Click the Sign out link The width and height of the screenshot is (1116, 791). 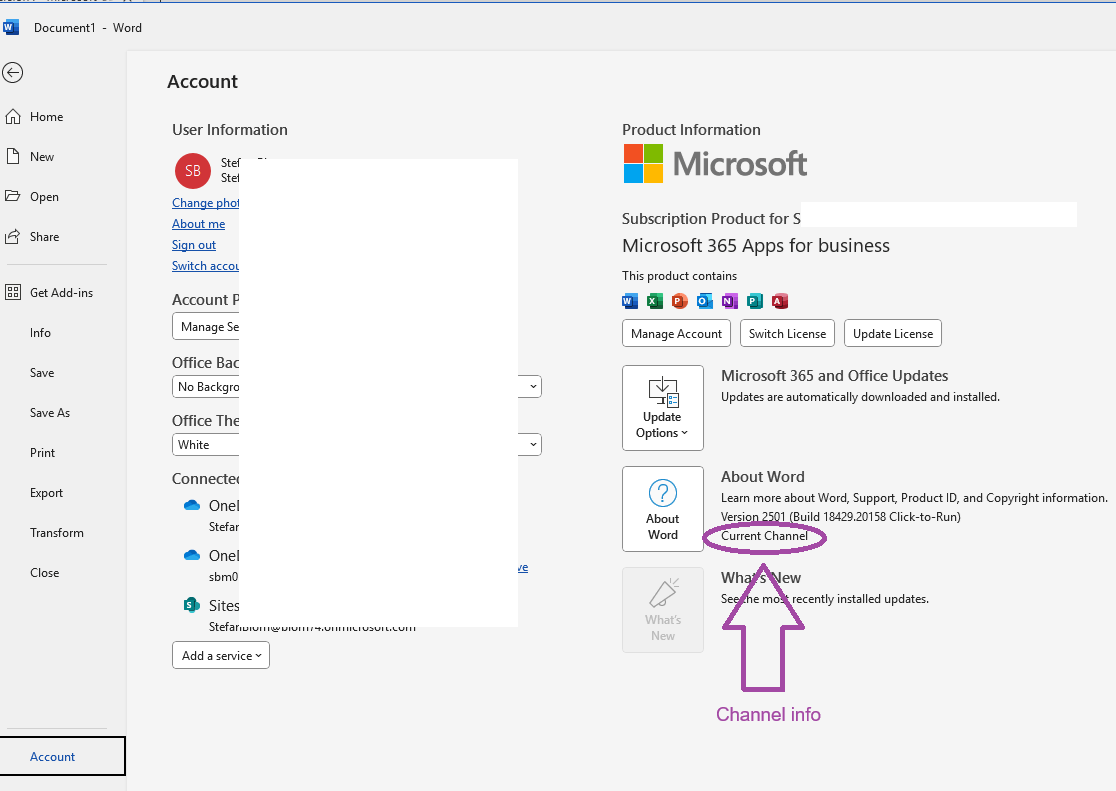(194, 245)
